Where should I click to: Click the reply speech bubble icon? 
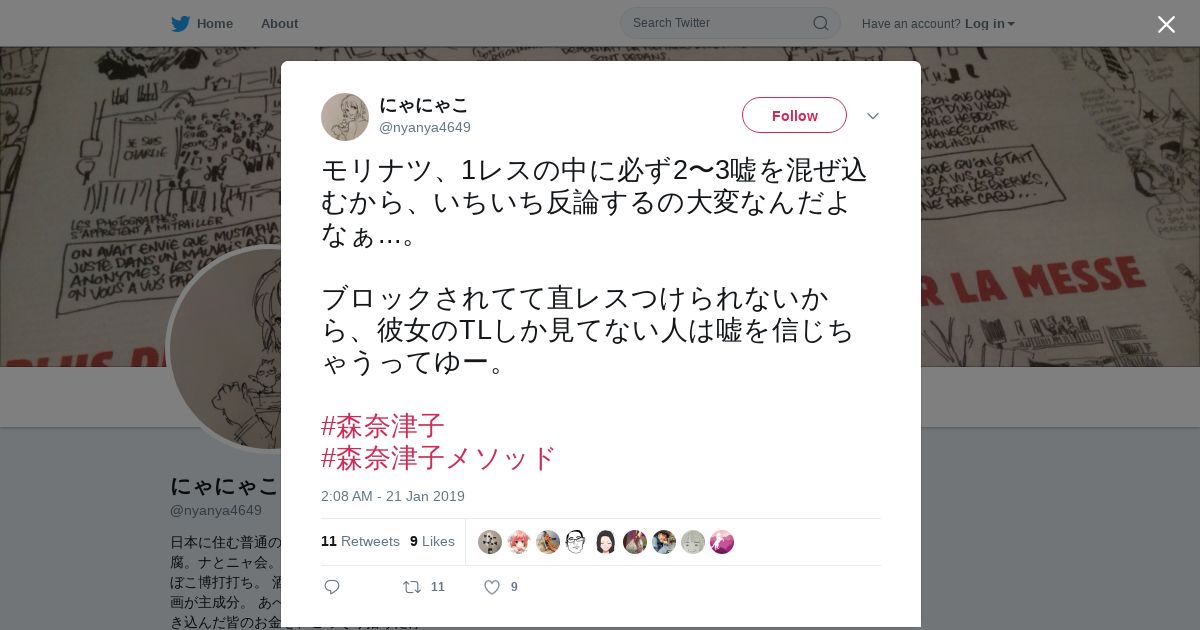click(x=332, y=587)
